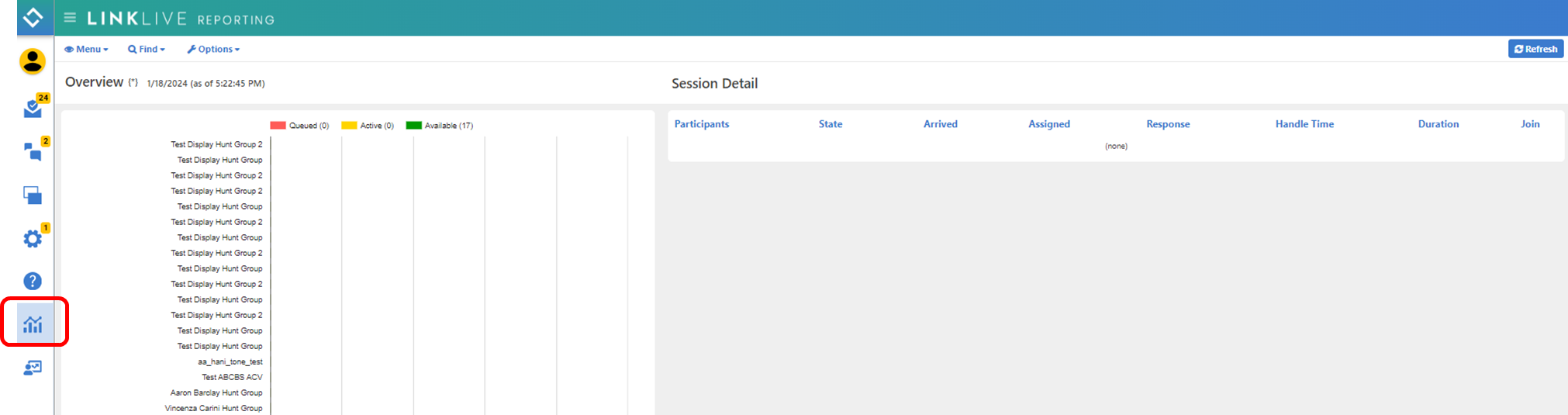Open the screen sharing windows icon
1568x415 pixels.
coord(33,195)
